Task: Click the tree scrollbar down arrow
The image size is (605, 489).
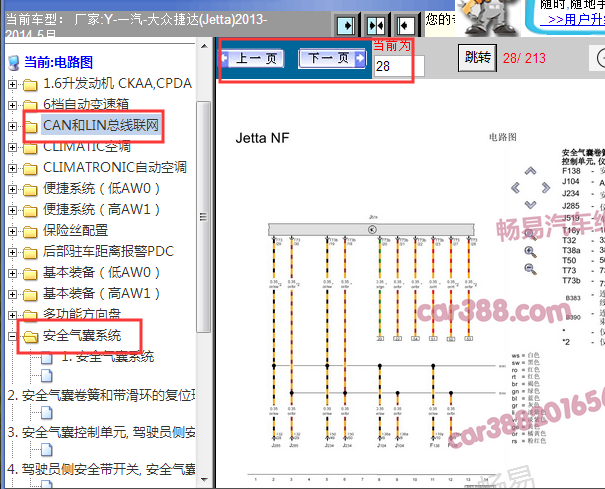Action: point(204,480)
